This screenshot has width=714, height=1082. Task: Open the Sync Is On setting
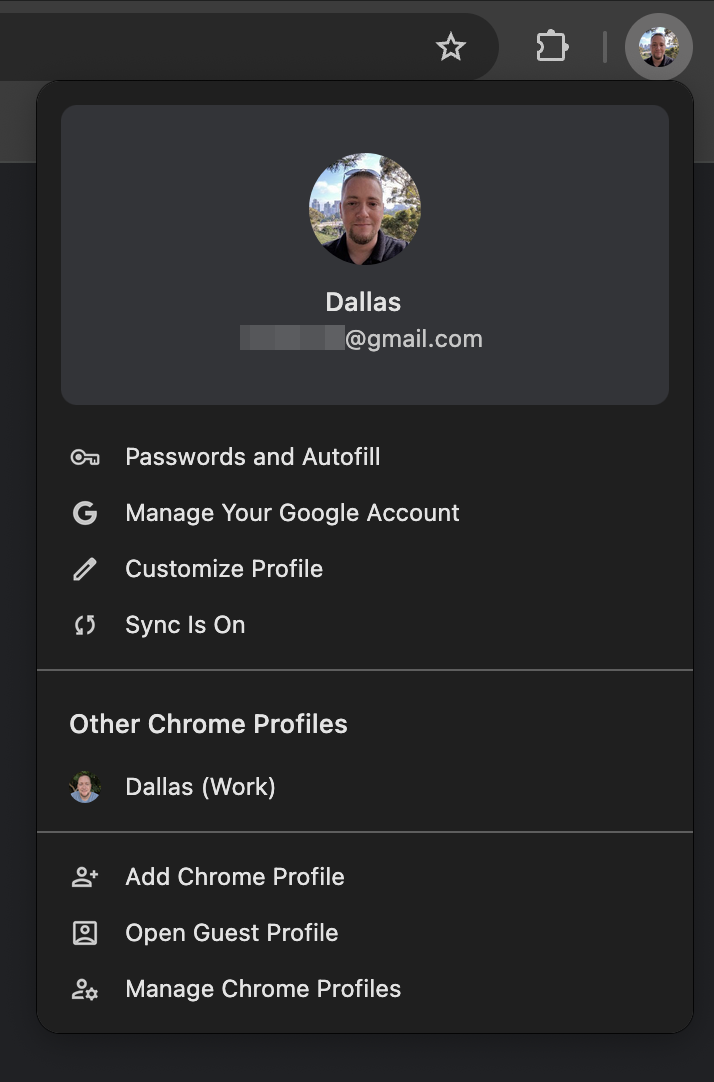click(365, 625)
